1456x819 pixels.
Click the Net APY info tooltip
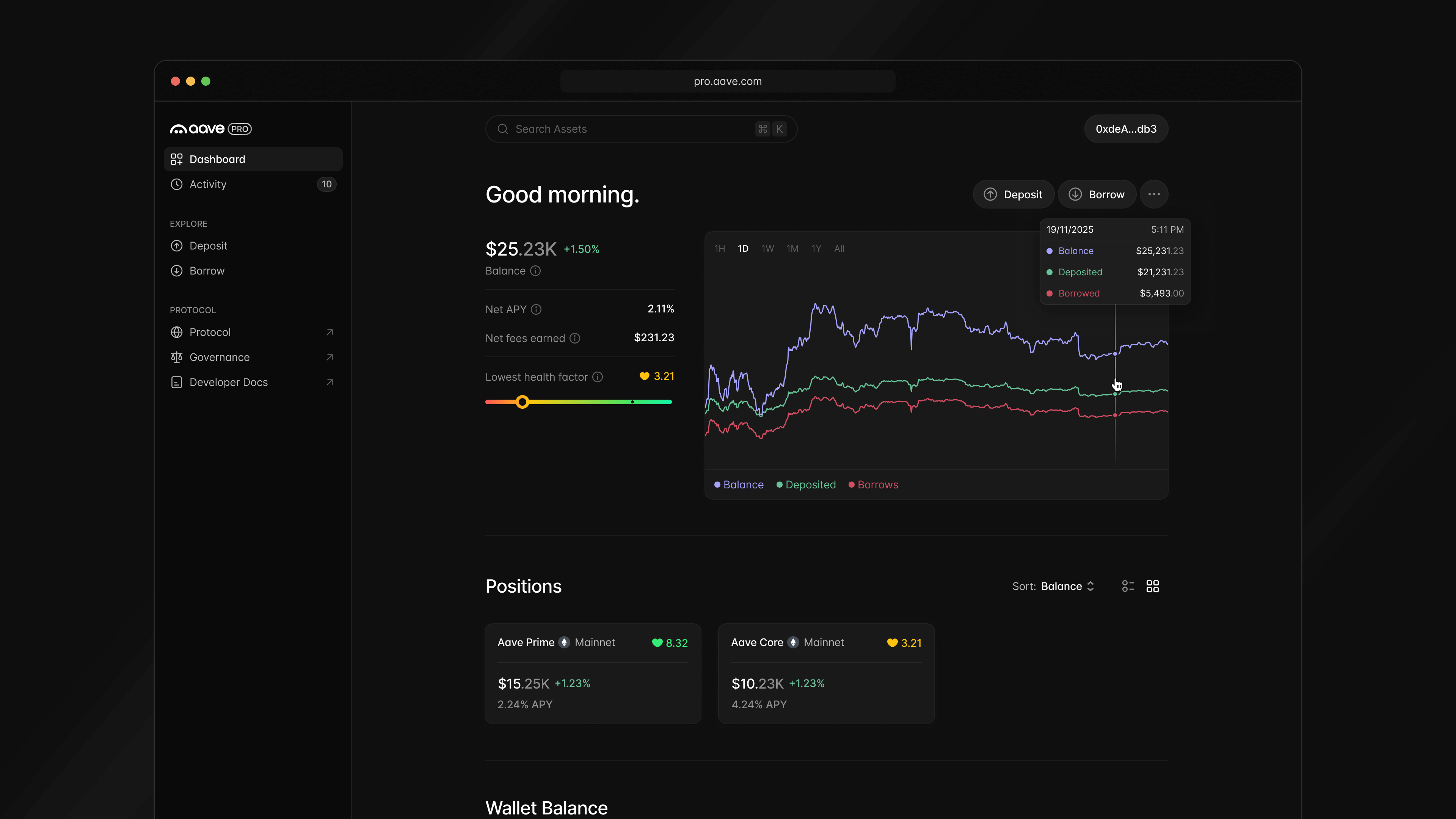(x=536, y=309)
